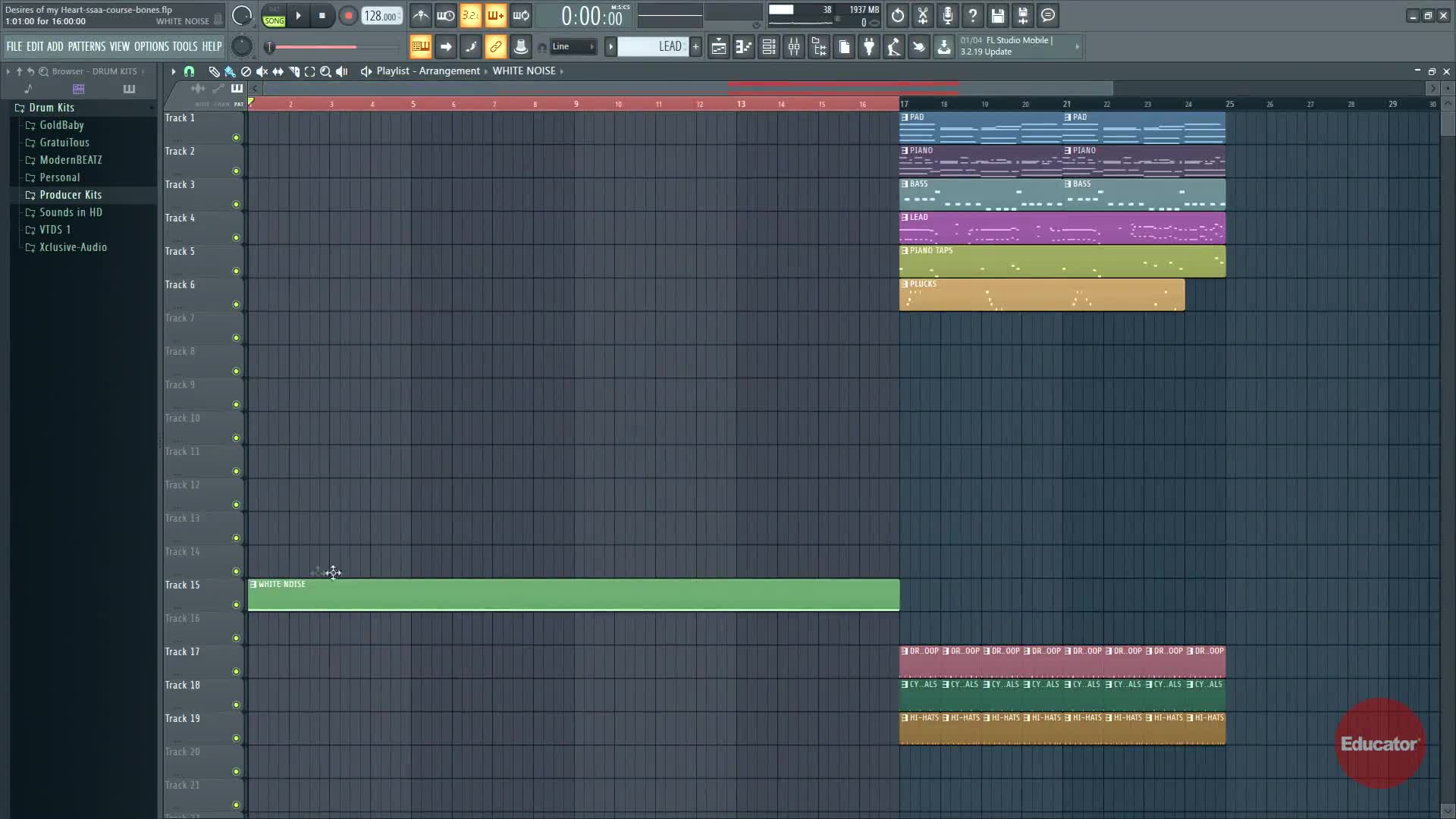Screen dimensions: 1456x819
Task: Click the metronome icon
Action: (421, 15)
